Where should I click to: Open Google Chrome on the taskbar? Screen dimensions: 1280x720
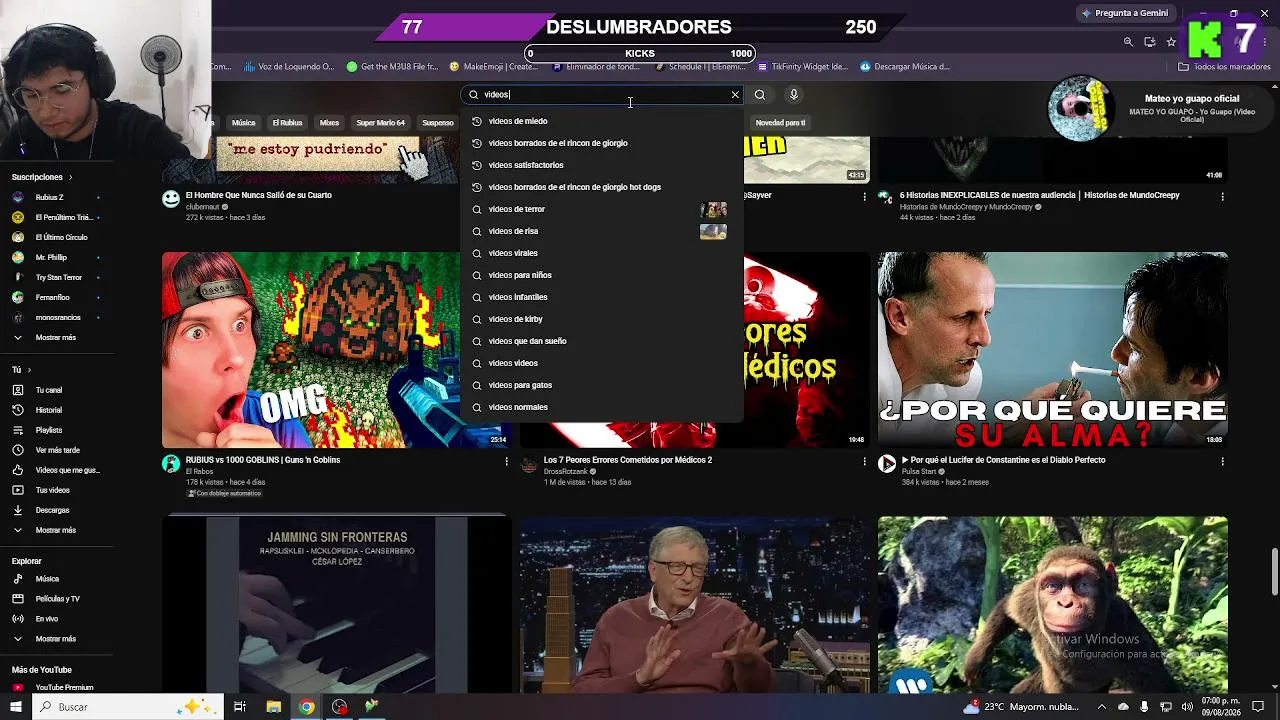307,707
